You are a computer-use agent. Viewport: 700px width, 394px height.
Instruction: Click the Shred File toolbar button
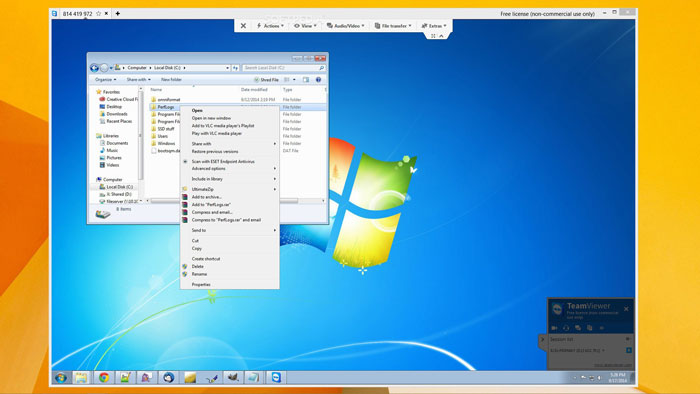(x=266, y=79)
